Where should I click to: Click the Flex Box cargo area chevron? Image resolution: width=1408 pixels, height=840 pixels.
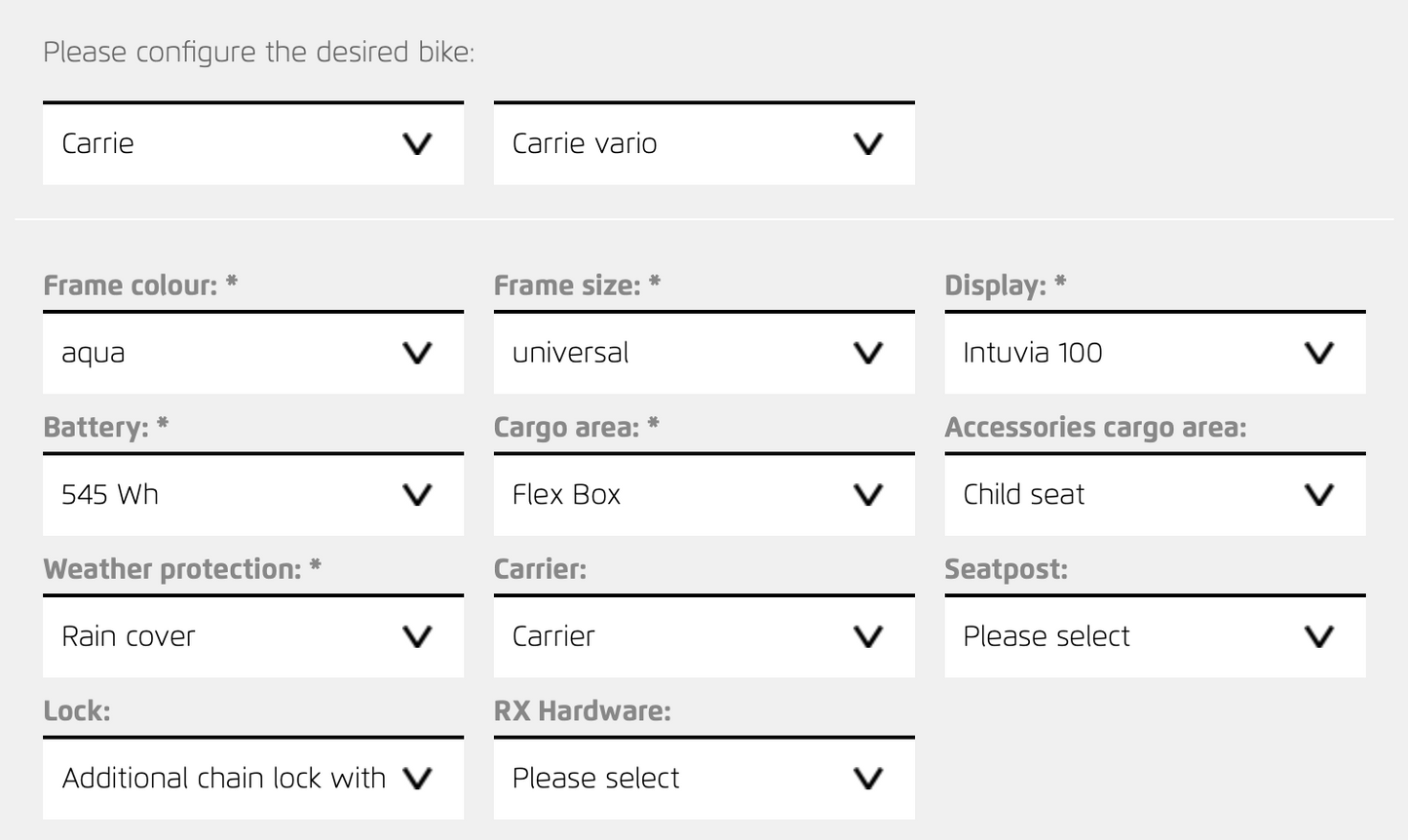click(867, 495)
